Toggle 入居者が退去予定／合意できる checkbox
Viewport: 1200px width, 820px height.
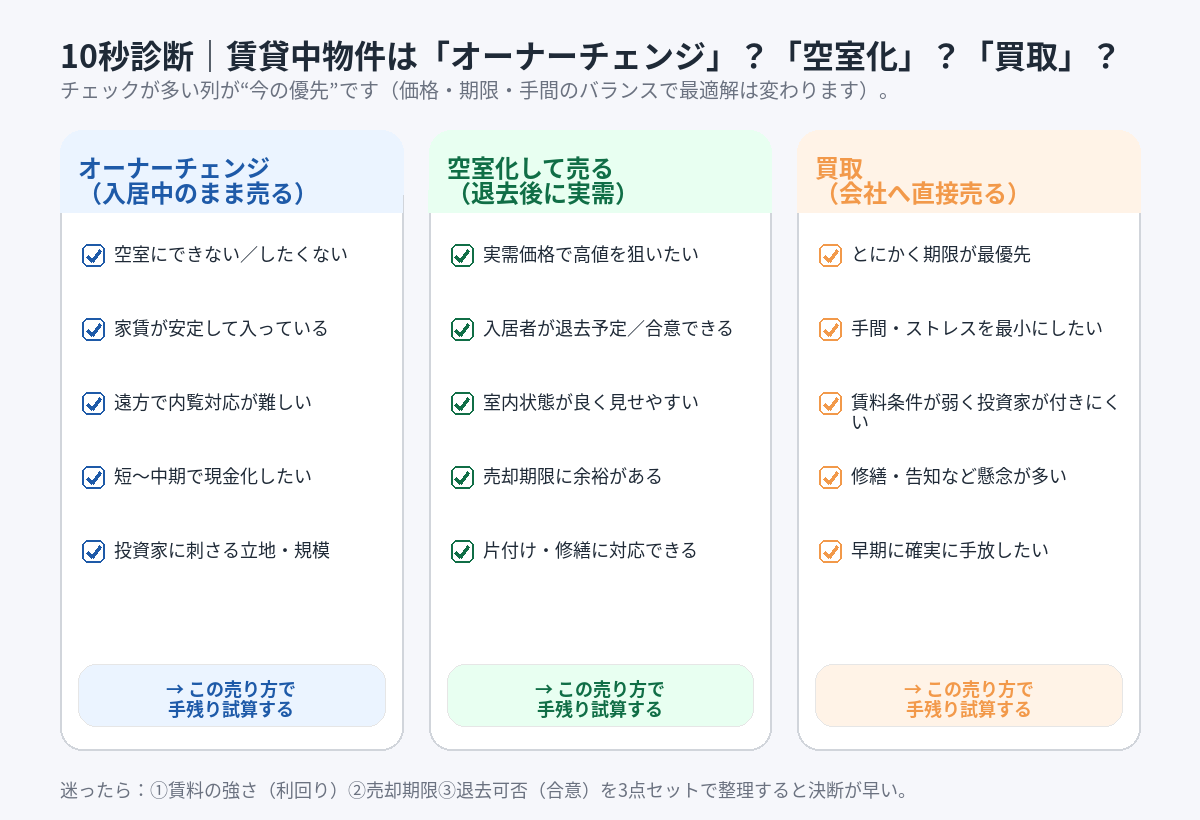(x=462, y=330)
